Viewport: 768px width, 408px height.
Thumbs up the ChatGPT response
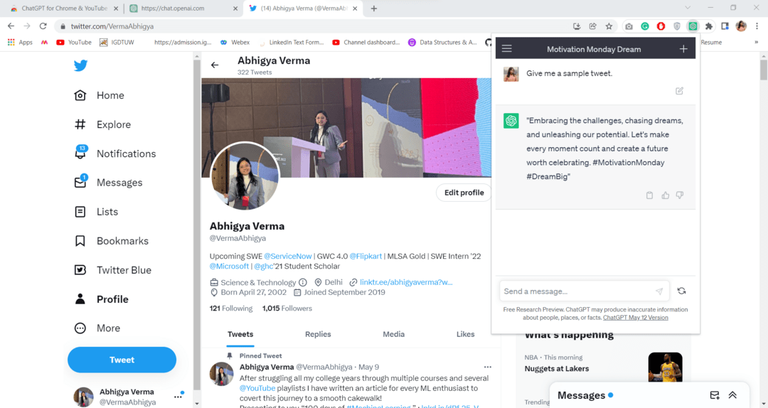[x=665, y=195]
